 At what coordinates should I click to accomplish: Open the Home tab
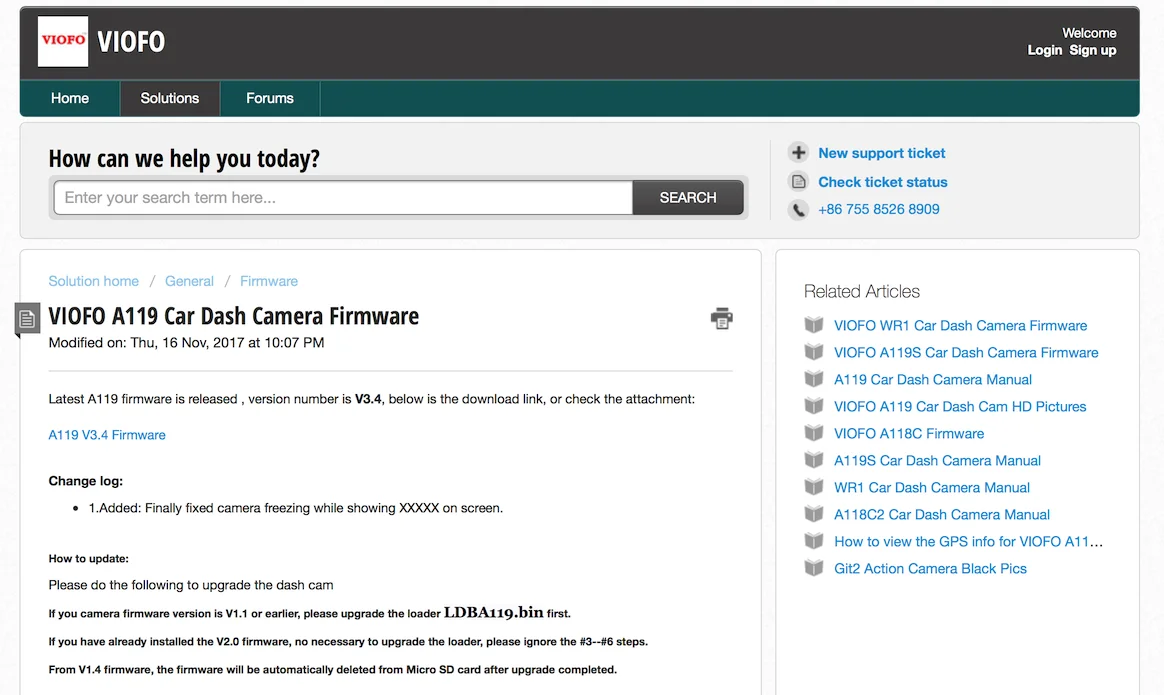[x=70, y=98]
